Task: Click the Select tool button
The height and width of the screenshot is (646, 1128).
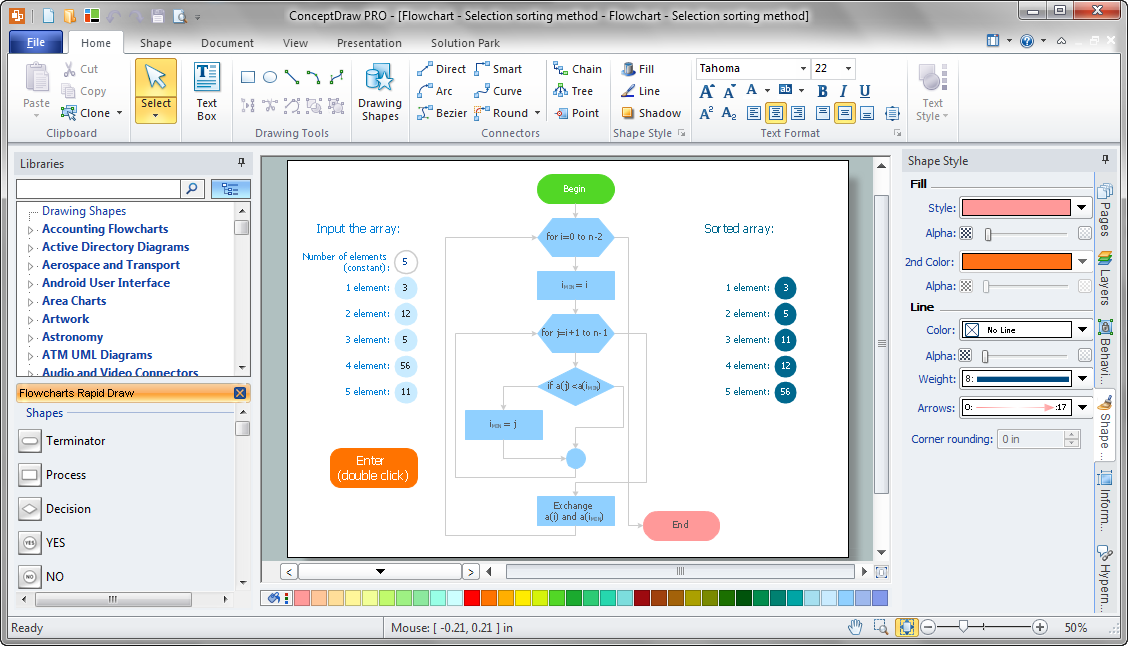Action: (x=155, y=91)
